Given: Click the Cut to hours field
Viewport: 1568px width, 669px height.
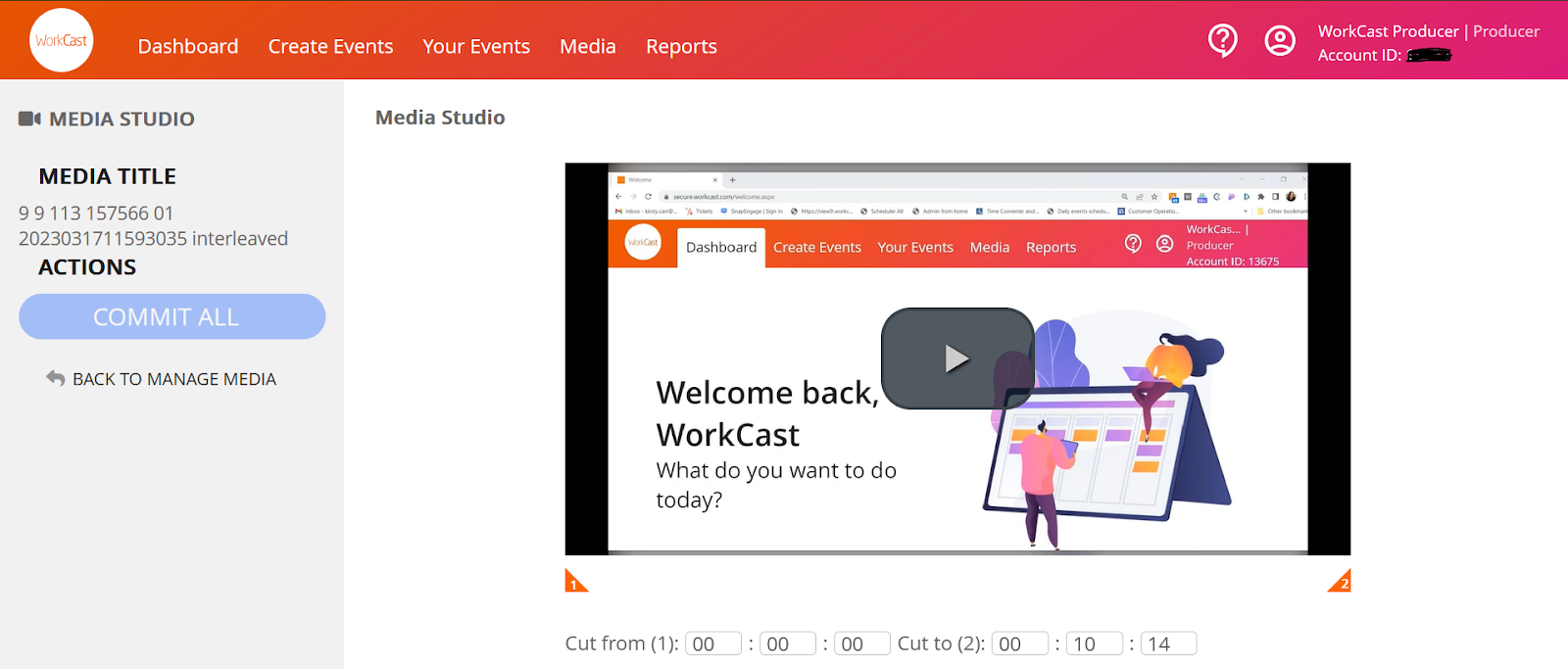Looking at the screenshot, I should [x=1020, y=644].
